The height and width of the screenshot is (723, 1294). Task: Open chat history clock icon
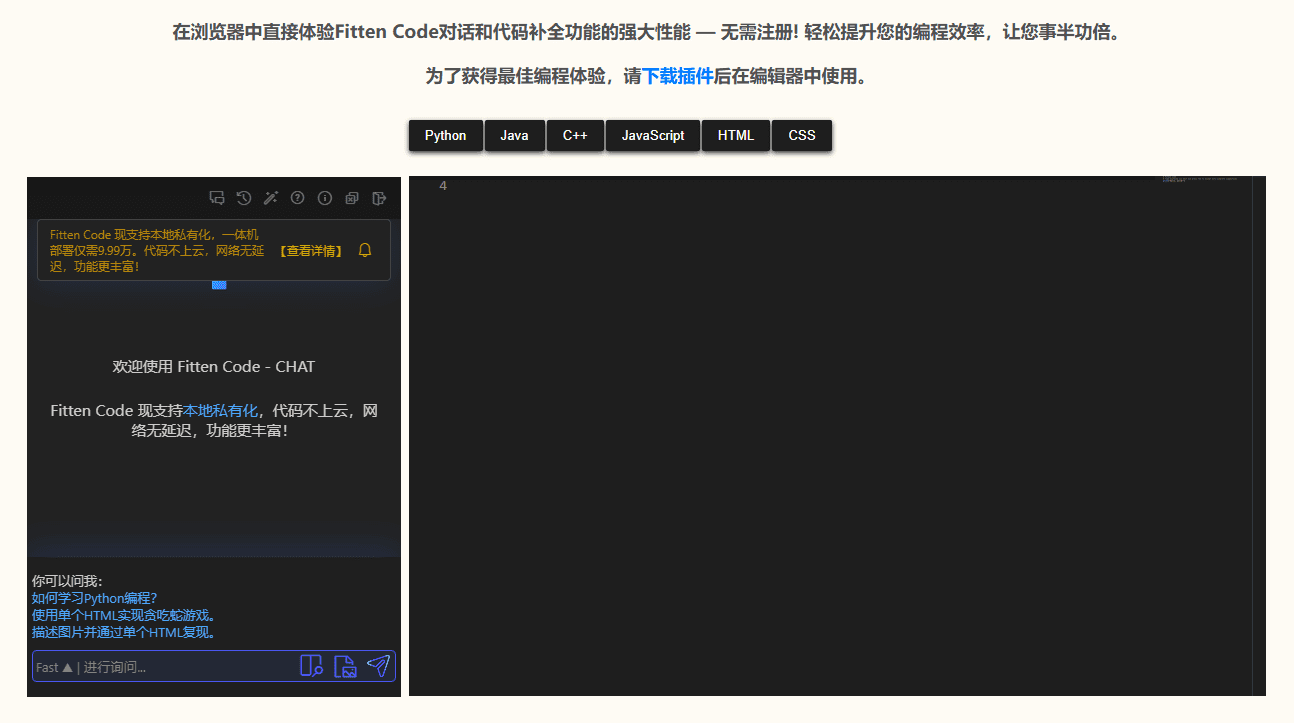point(244,198)
